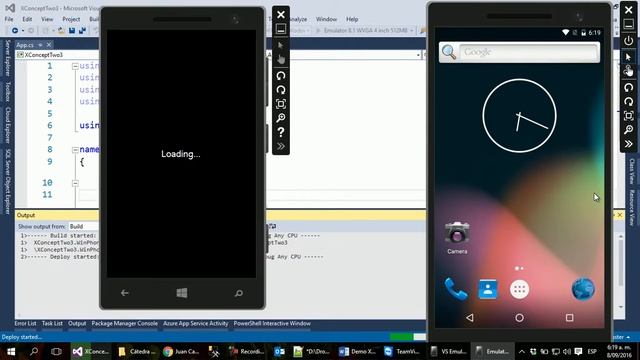
Task: Open zoom on Android emulator toolbar
Action: click(x=629, y=130)
